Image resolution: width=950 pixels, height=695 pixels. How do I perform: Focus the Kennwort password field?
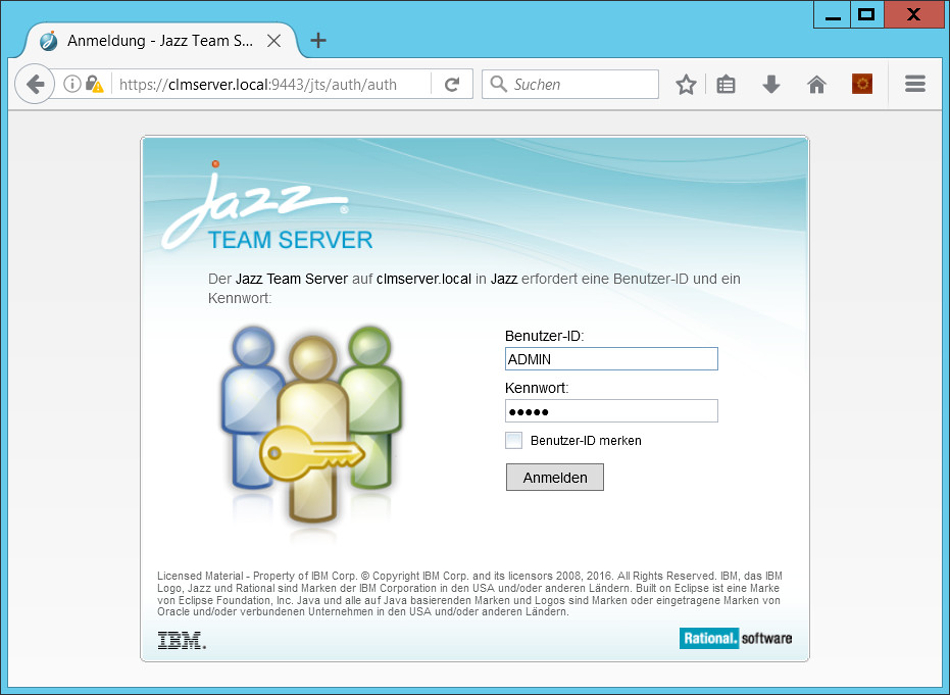coord(611,411)
